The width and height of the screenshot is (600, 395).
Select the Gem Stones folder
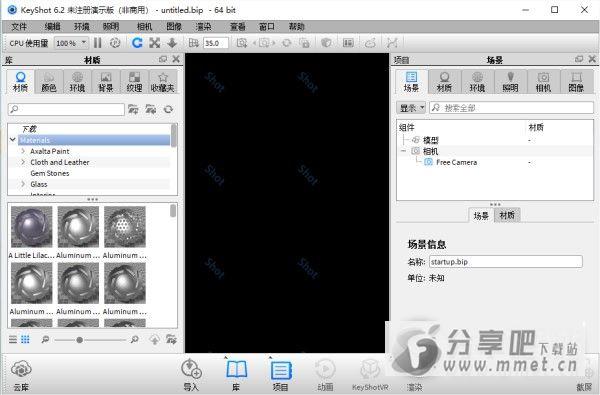[x=50, y=173]
